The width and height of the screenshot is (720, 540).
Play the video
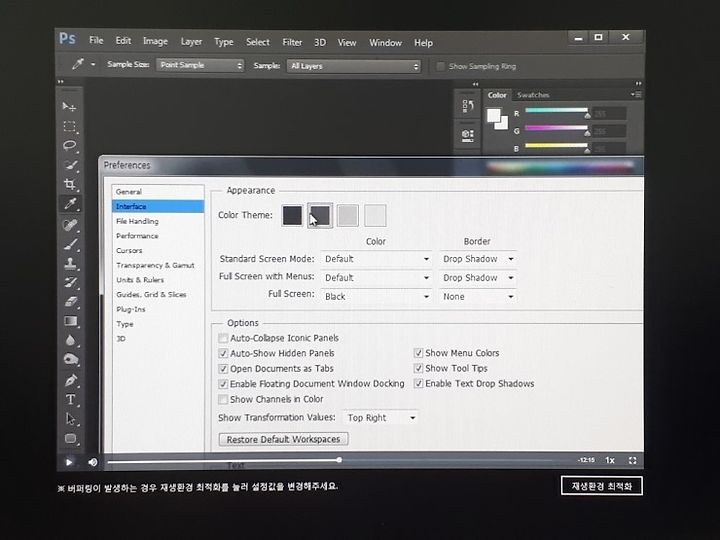[x=69, y=462]
